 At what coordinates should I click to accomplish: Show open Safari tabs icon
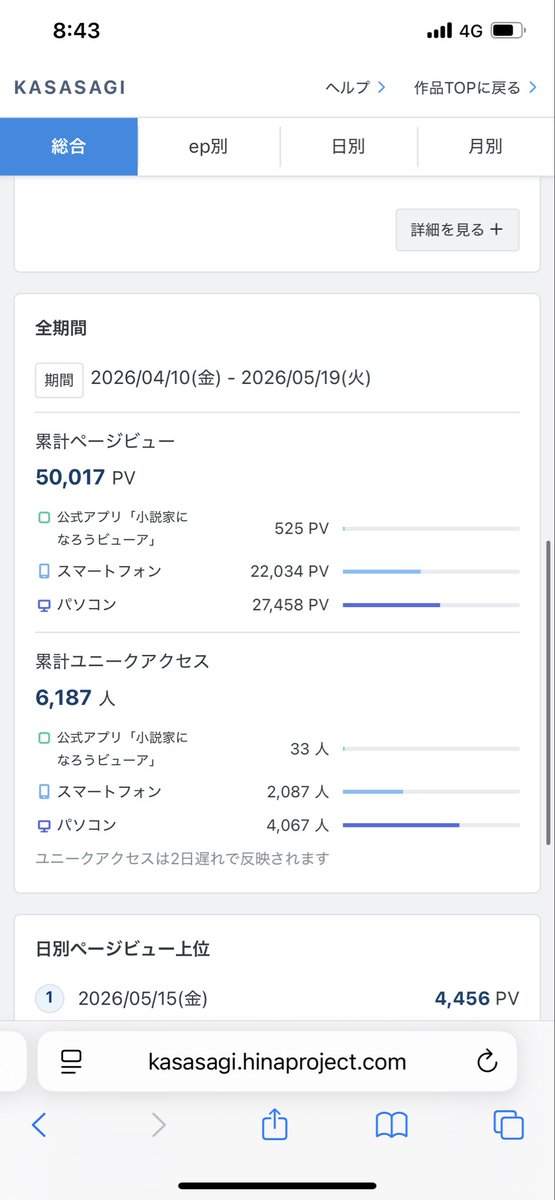click(509, 1125)
